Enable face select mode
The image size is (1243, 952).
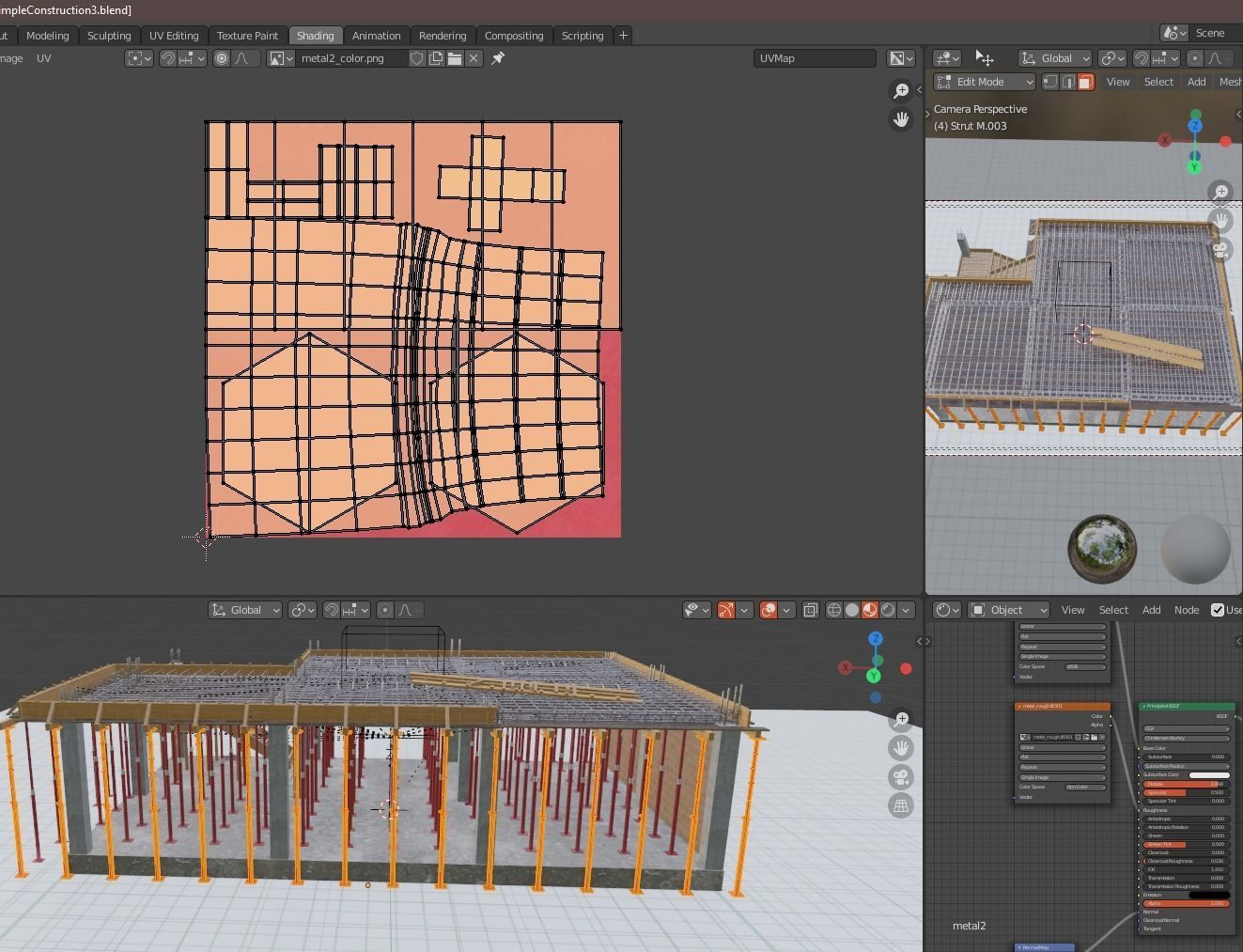pos(1085,82)
